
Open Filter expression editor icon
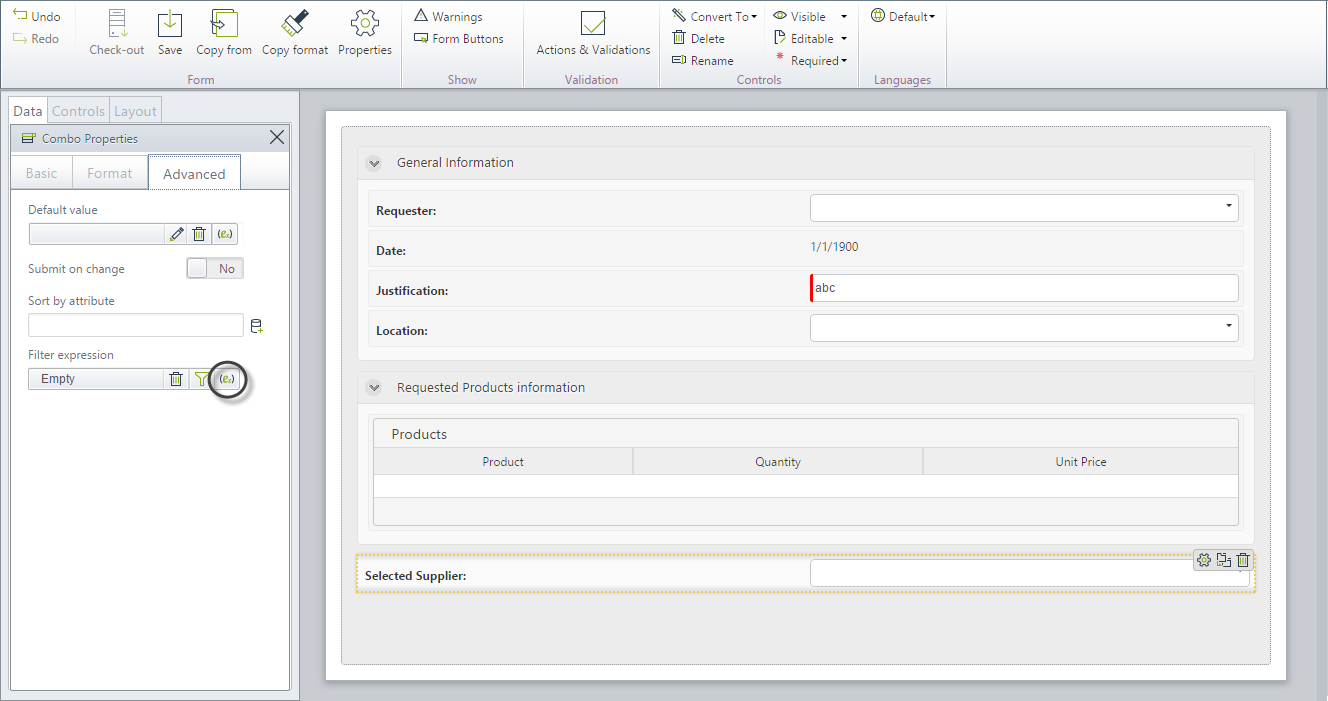click(x=228, y=379)
